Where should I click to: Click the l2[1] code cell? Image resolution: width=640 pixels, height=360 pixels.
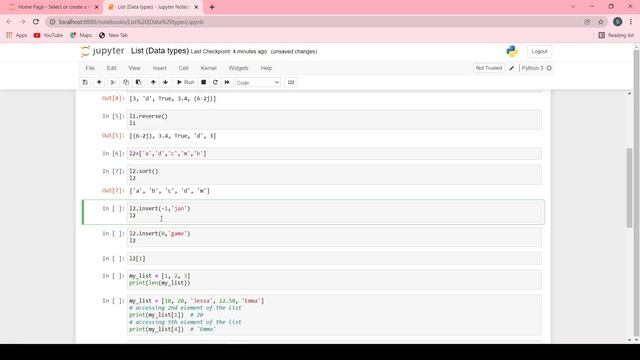334,258
